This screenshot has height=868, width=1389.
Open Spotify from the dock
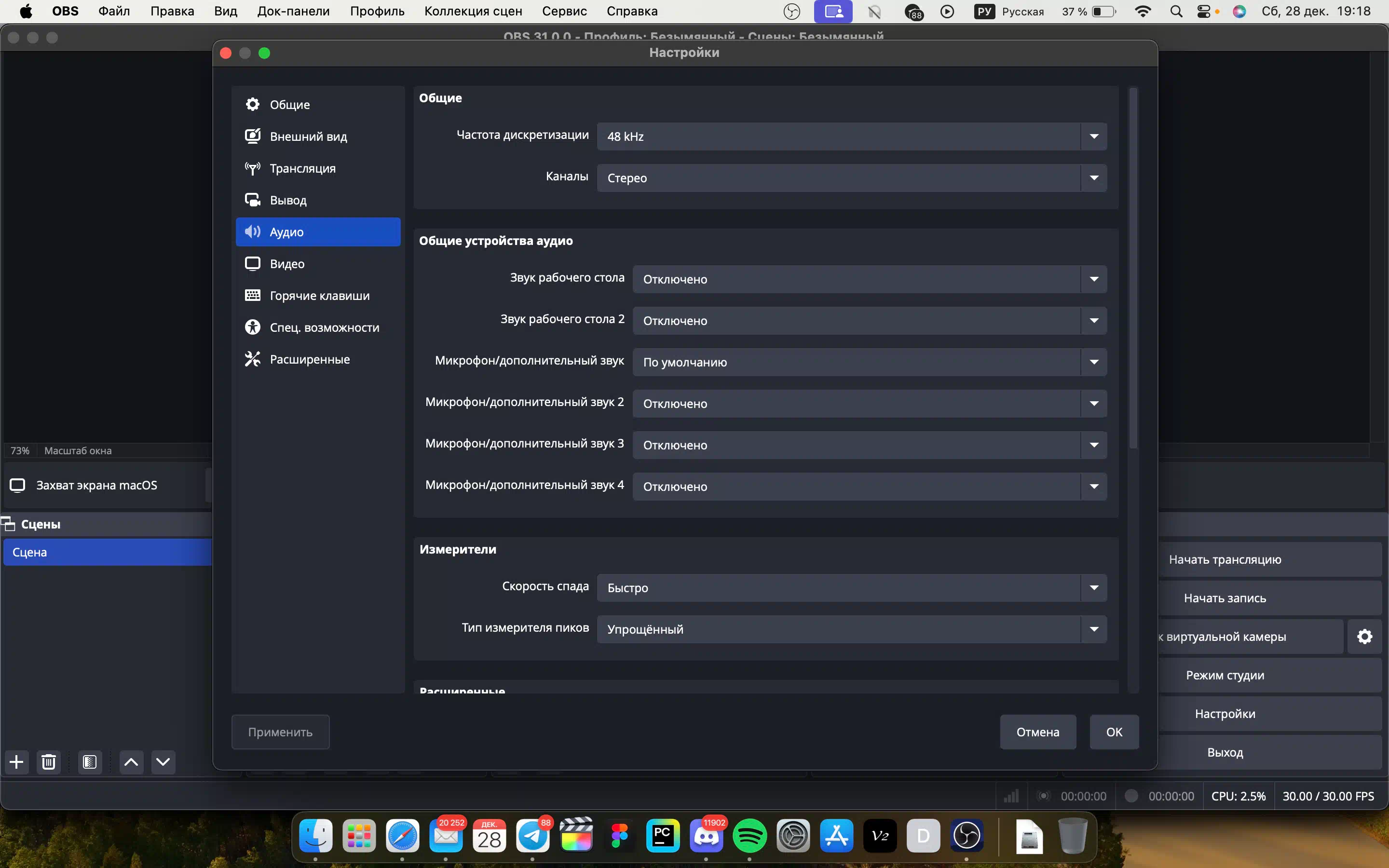[749, 836]
